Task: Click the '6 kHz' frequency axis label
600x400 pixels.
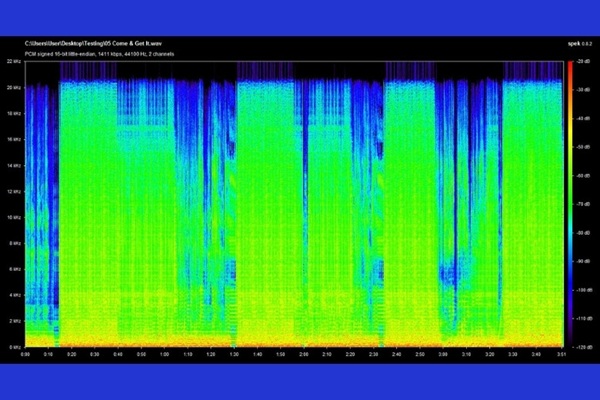Action: [15, 269]
